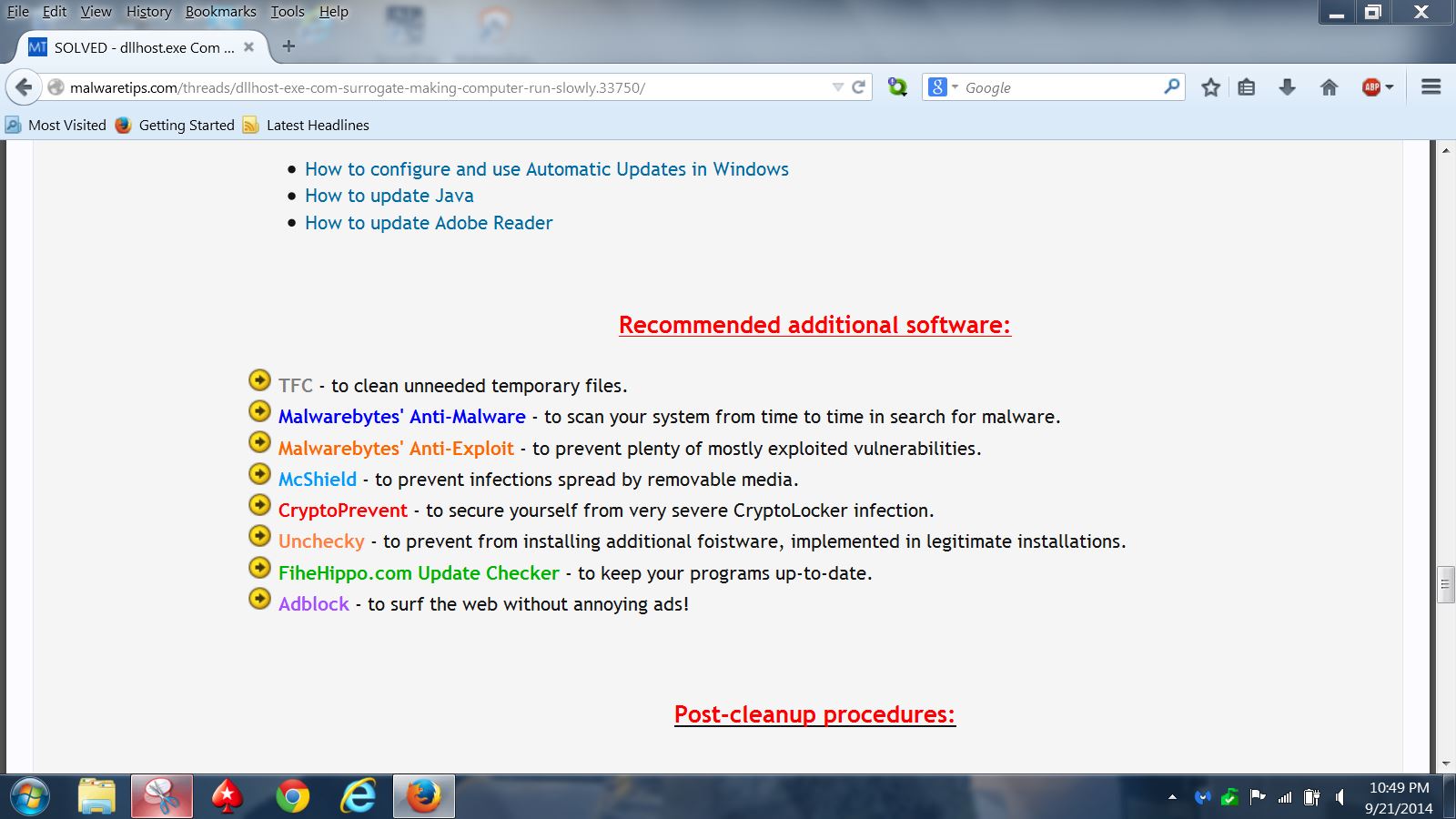
Task: Follow the Unchecky link
Action: click(321, 541)
